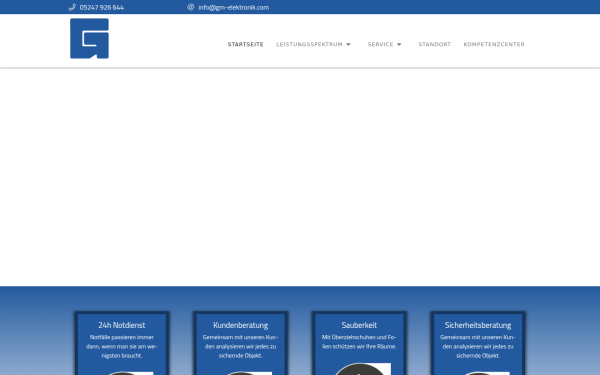The height and width of the screenshot is (375, 600).
Task: Open email link info@gm-elektronik.com
Action: tap(233, 7)
